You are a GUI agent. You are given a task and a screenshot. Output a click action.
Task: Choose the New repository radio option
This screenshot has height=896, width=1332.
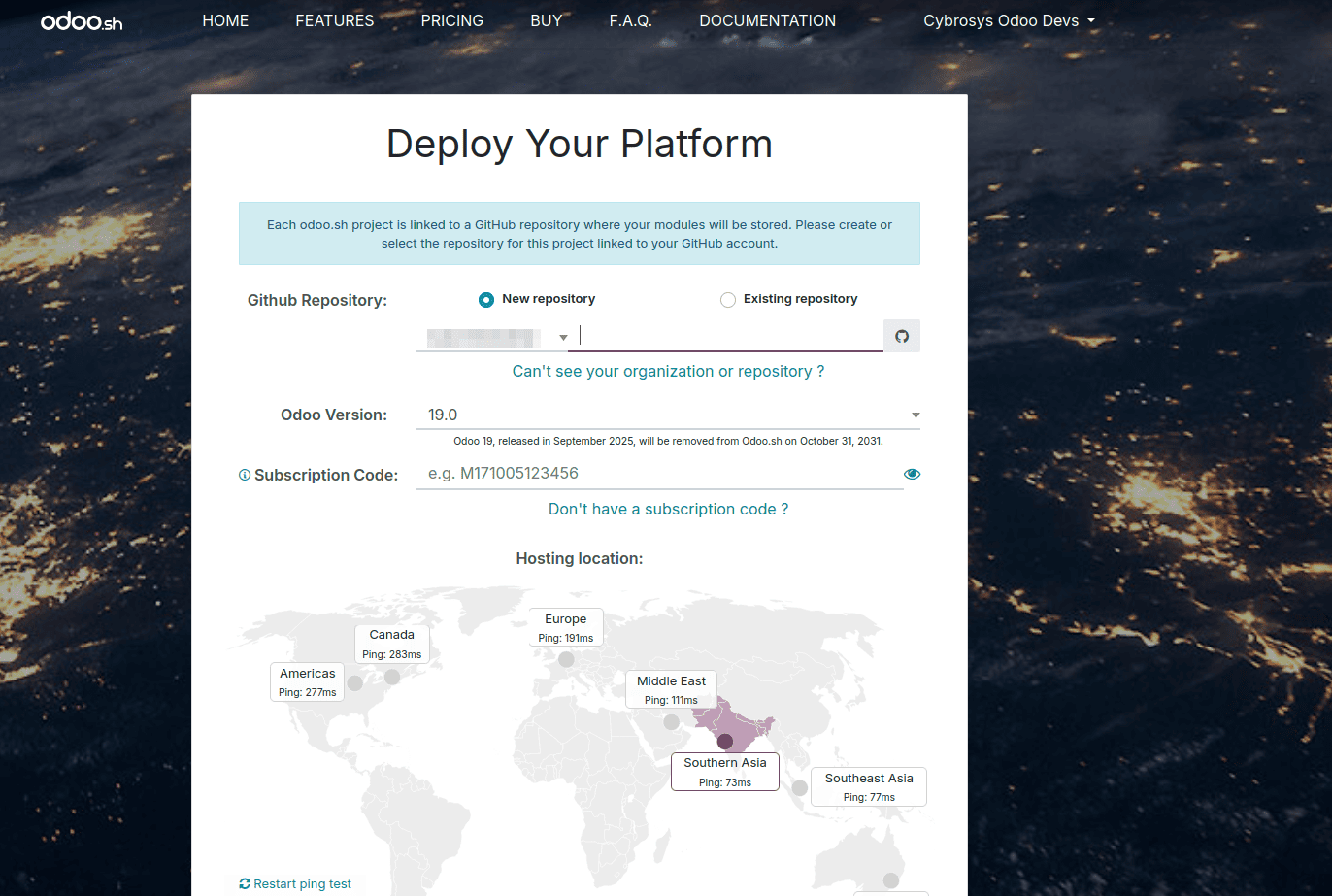[486, 300]
